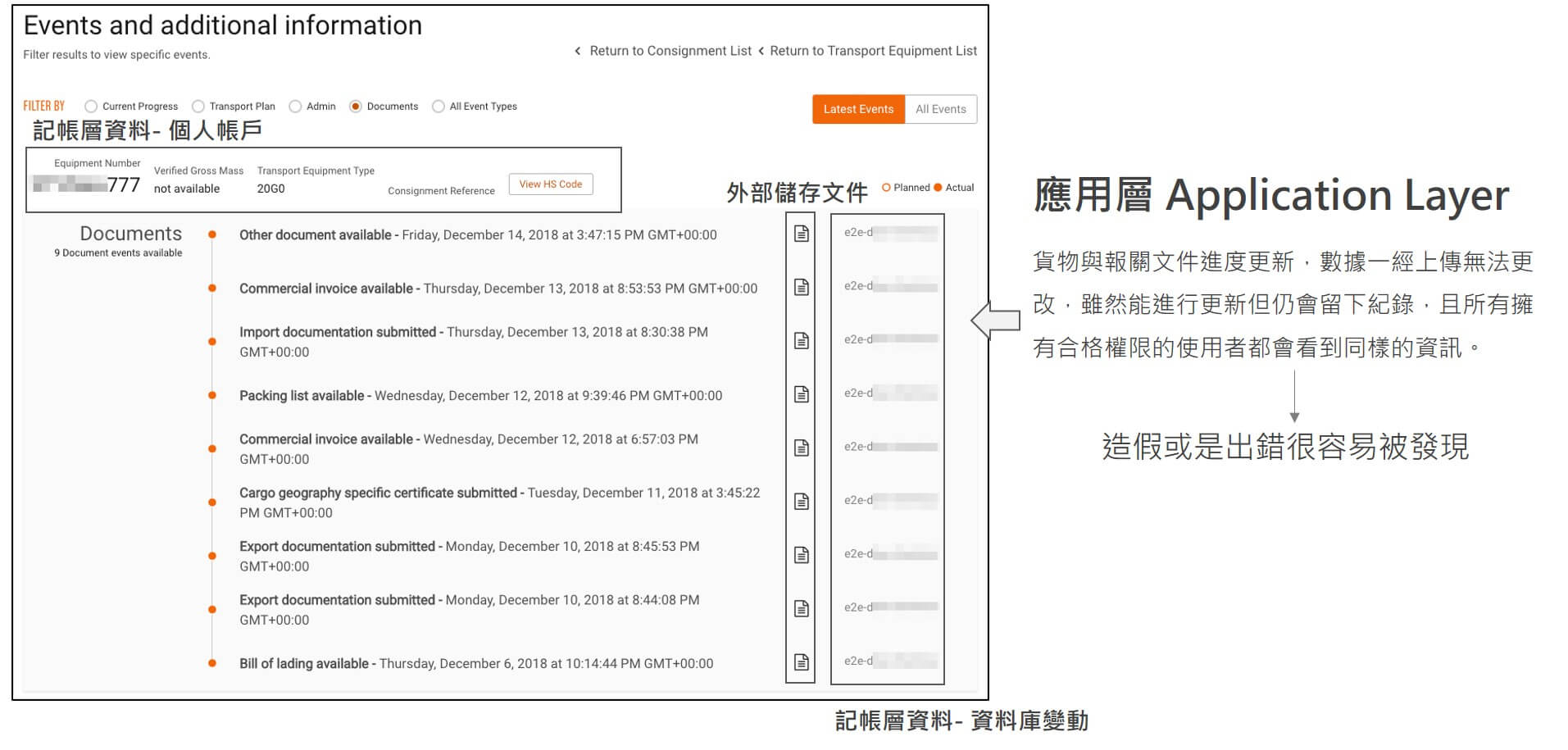Open document icon for Wednesday 6:57:03 PM commercial invoice

pos(802,448)
